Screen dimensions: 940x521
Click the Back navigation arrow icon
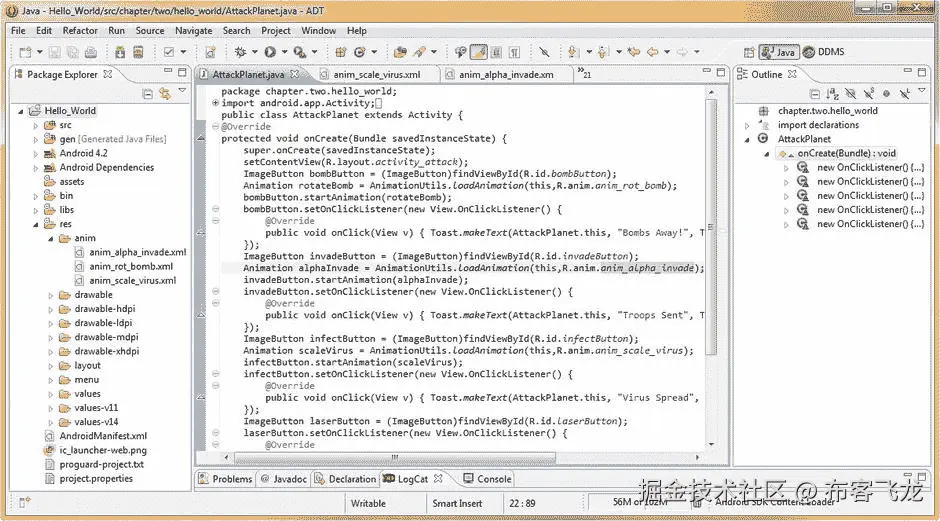(652, 52)
